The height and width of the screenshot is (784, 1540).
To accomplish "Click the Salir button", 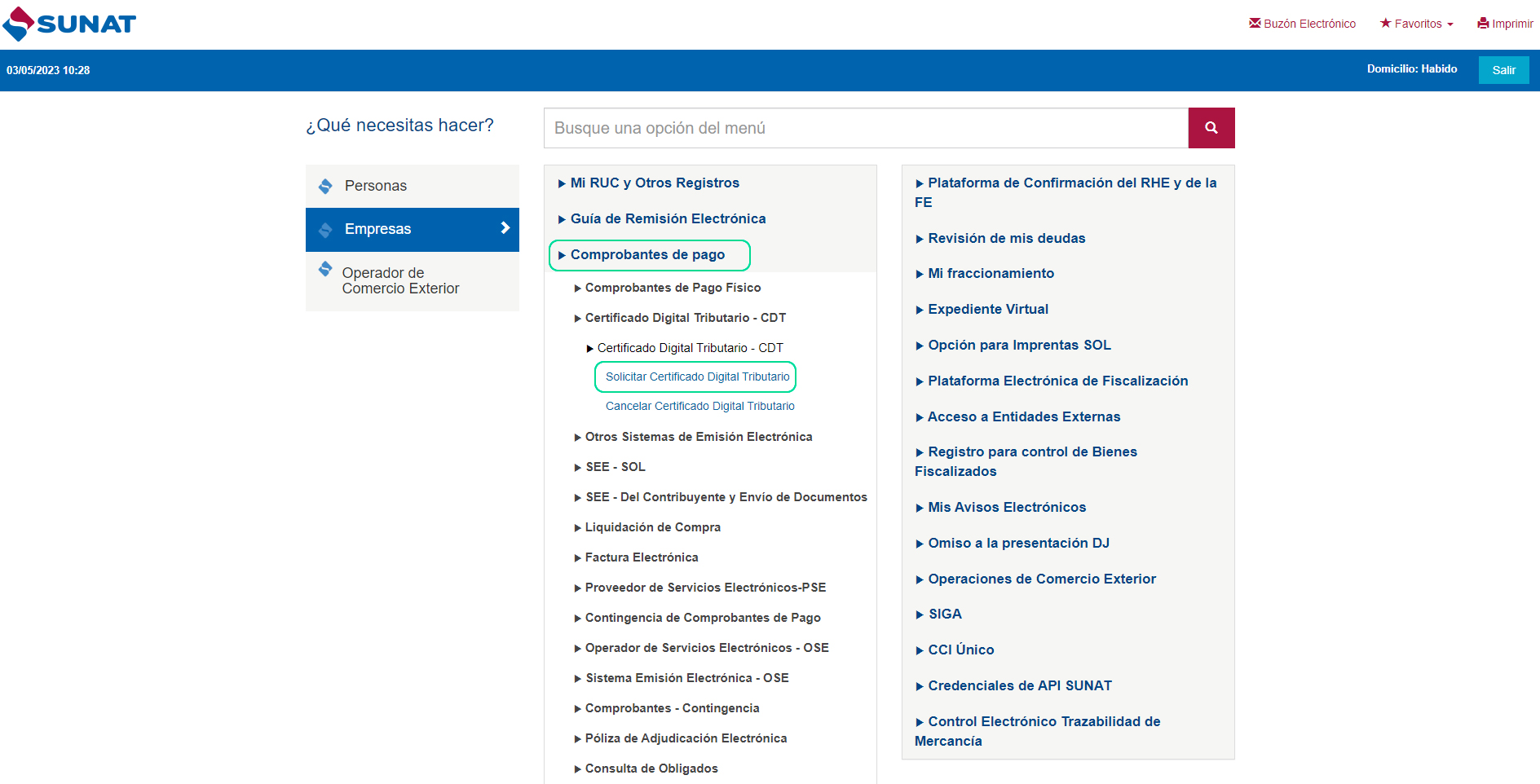I will [1502, 70].
